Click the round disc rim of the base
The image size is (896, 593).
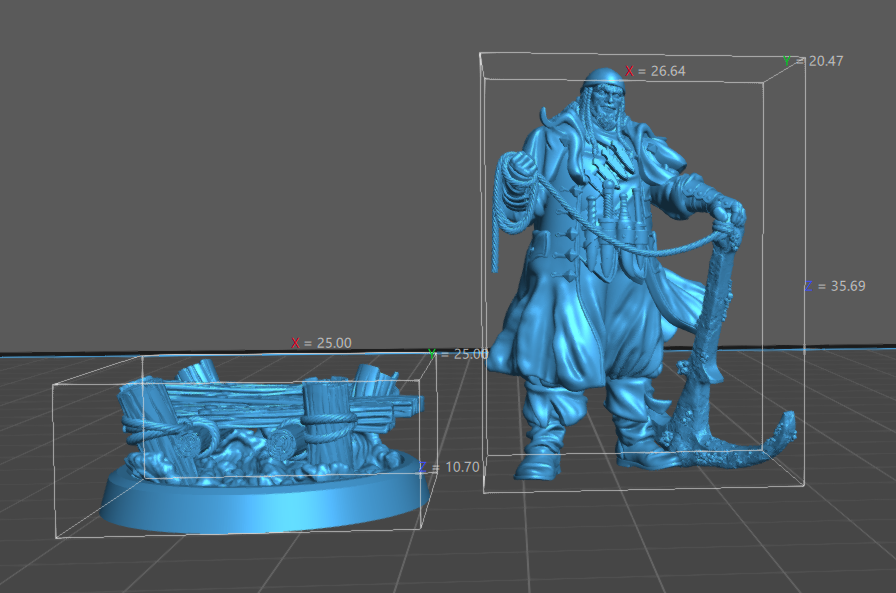pyautogui.click(x=260, y=510)
